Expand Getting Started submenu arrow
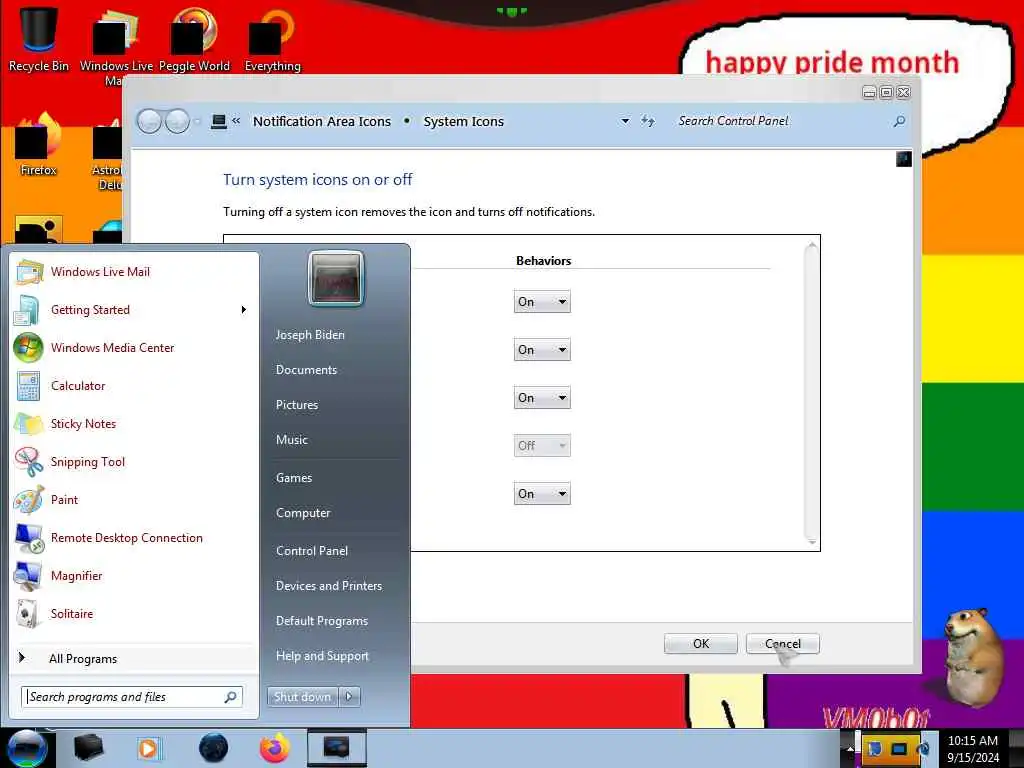This screenshot has height=768, width=1024. point(244,310)
